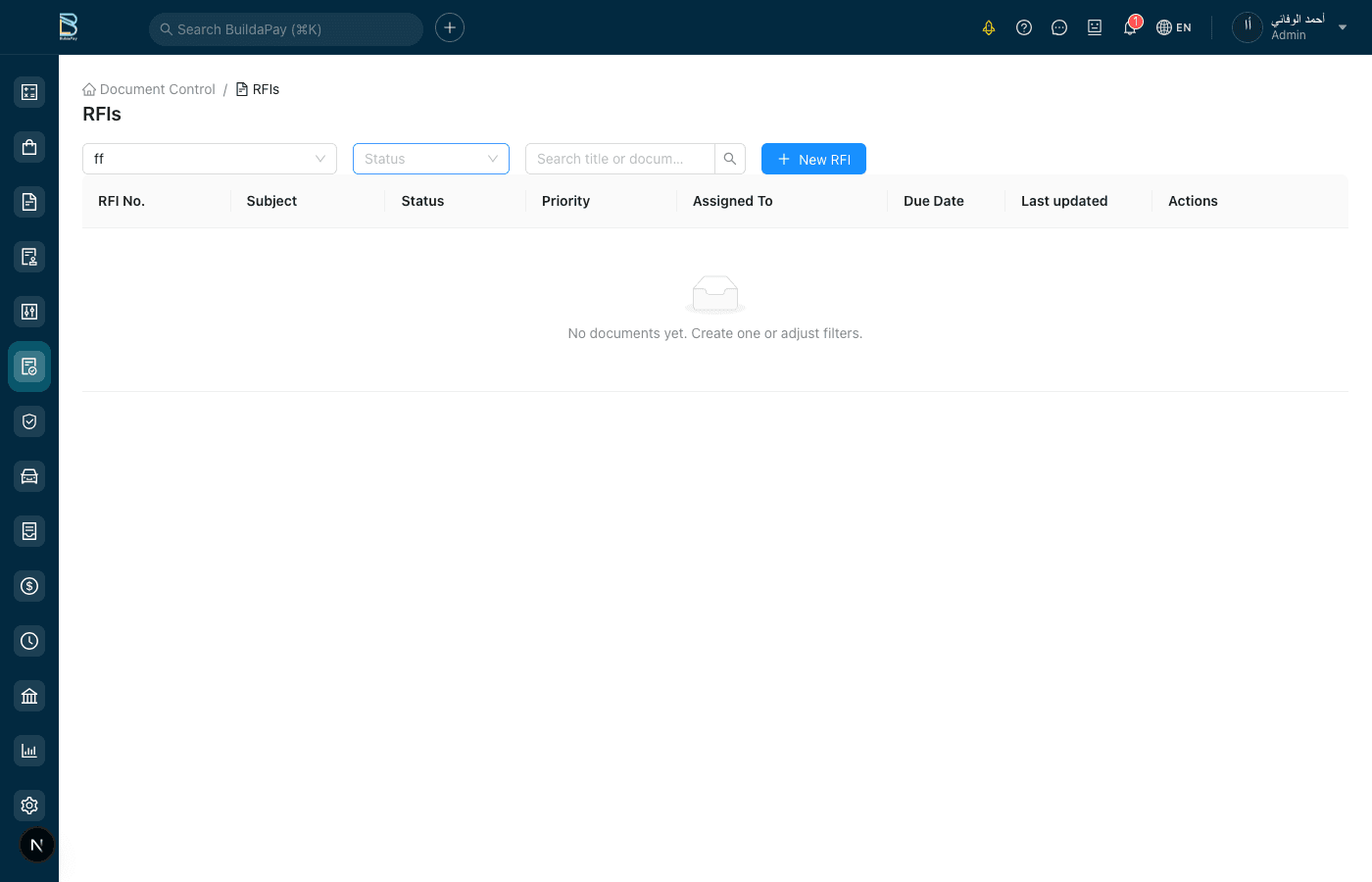This screenshot has height=882, width=1372.
Task: Open the Admin profile dropdown chevron
Action: coord(1343,27)
